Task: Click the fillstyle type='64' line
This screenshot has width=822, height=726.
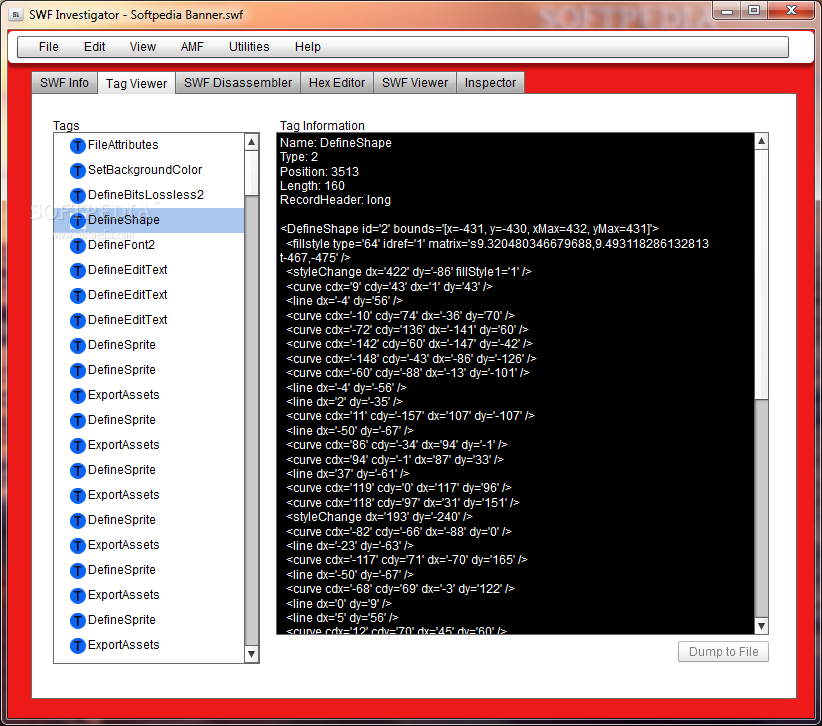Action: click(494, 251)
